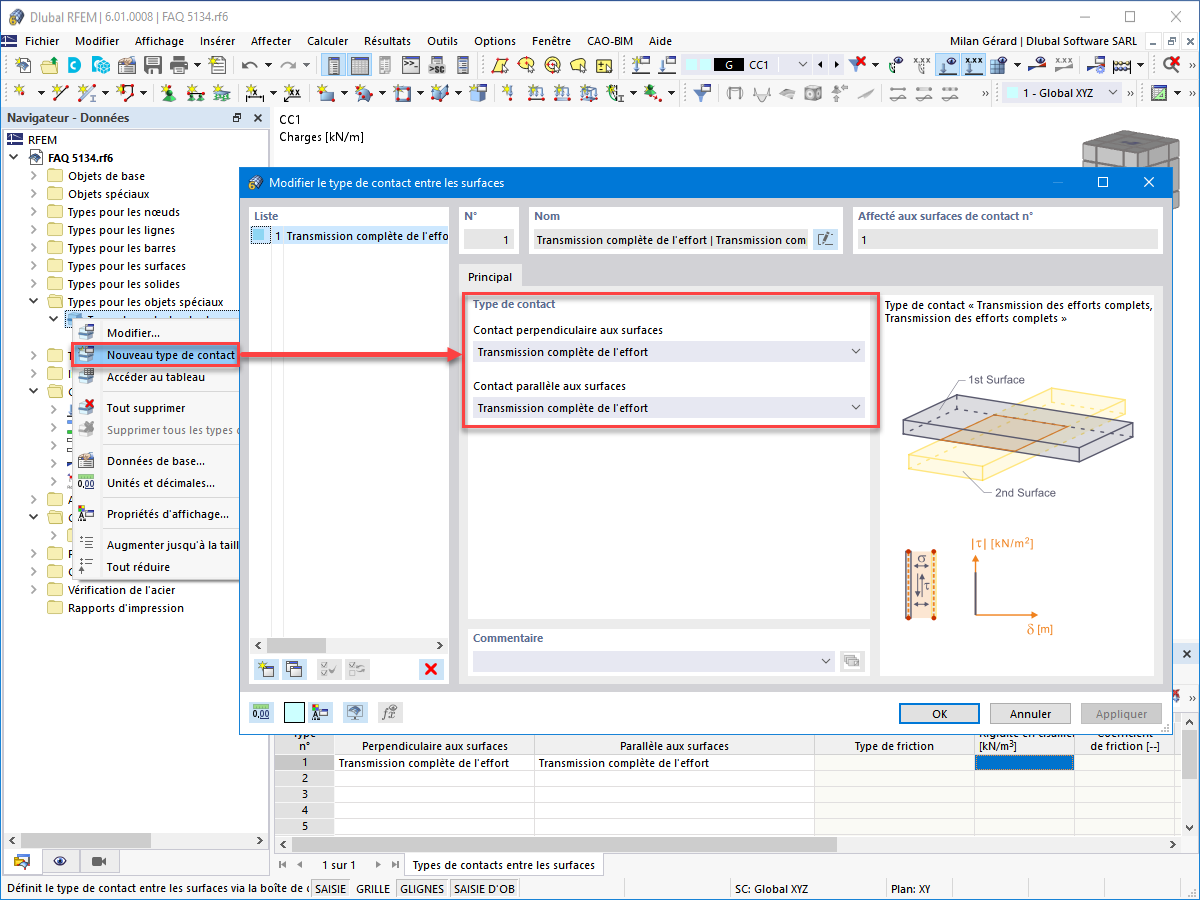Collapse Types pour les objets spéciaux

(34, 302)
